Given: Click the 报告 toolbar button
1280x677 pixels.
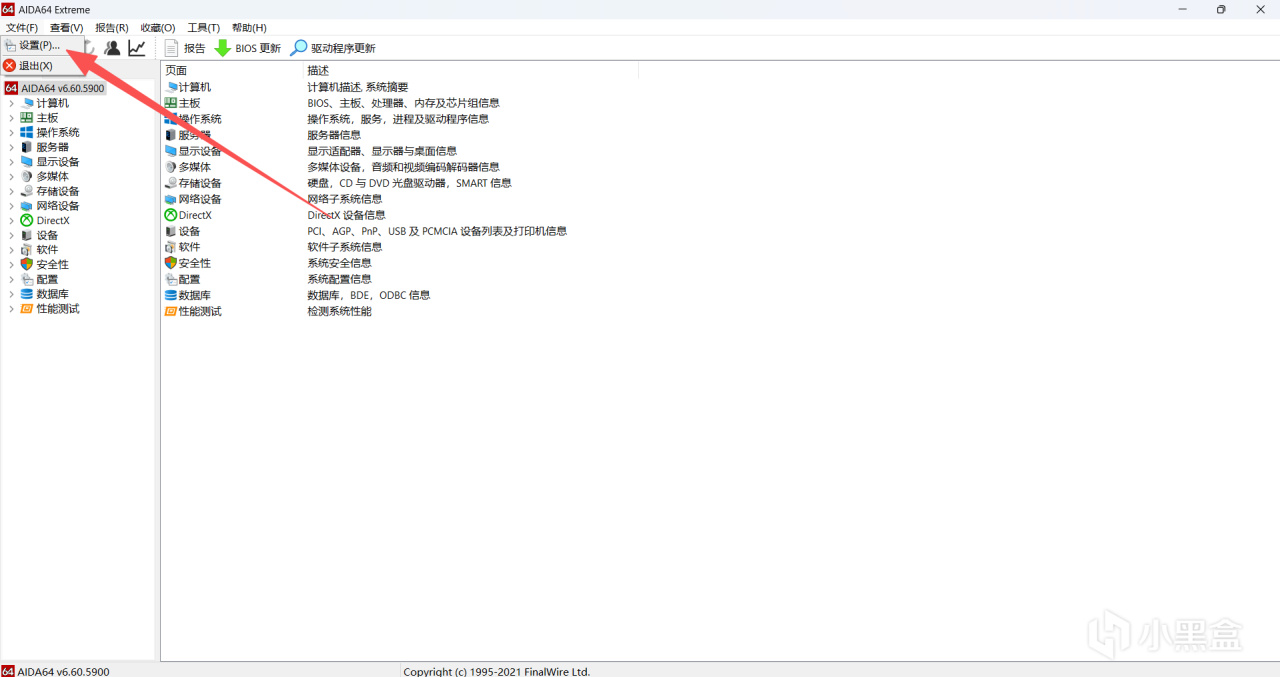Looking at the screenshot, I should [185, 48].
